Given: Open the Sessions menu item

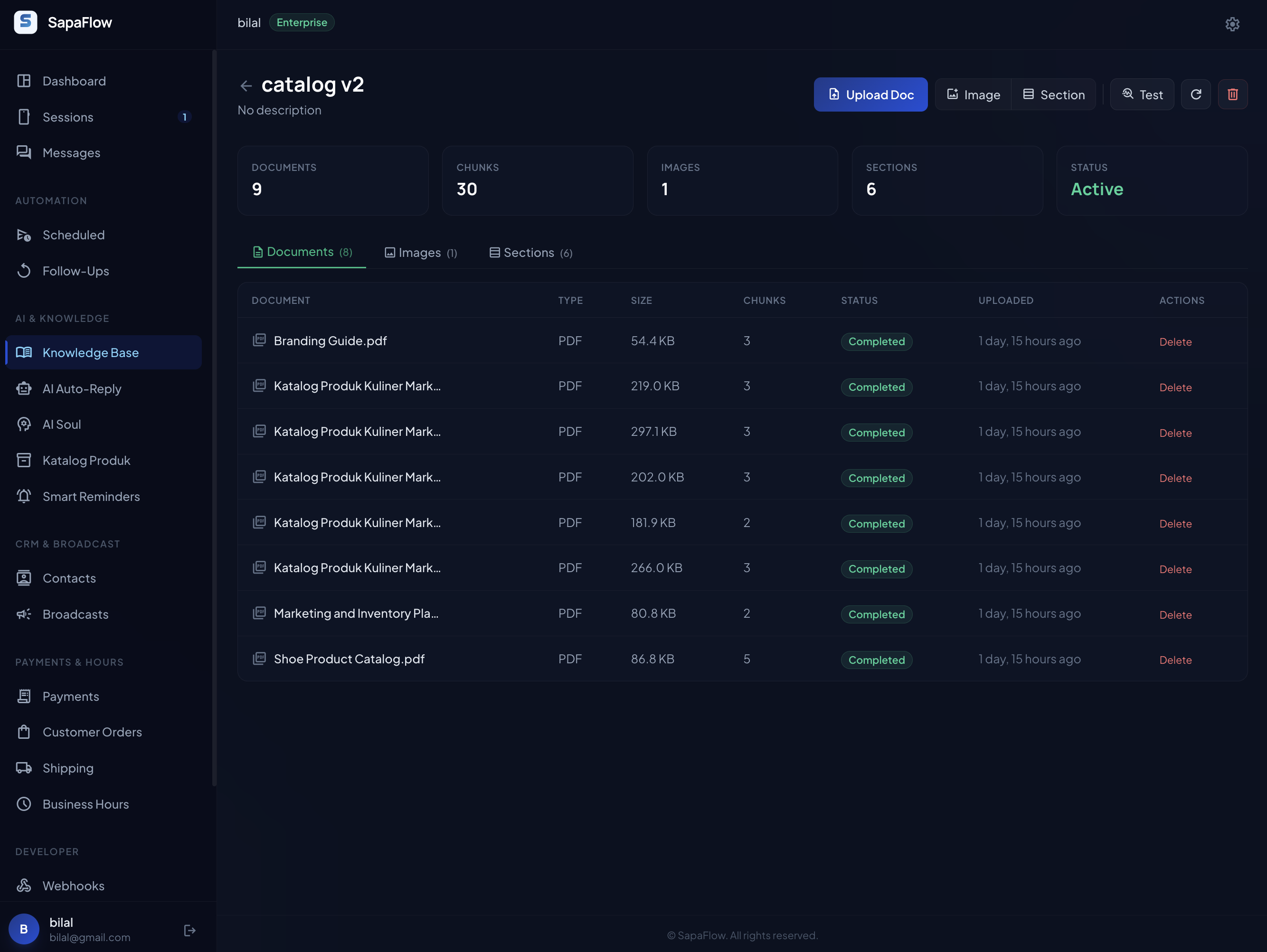Looking at the screenshot, I should point(68,117).
